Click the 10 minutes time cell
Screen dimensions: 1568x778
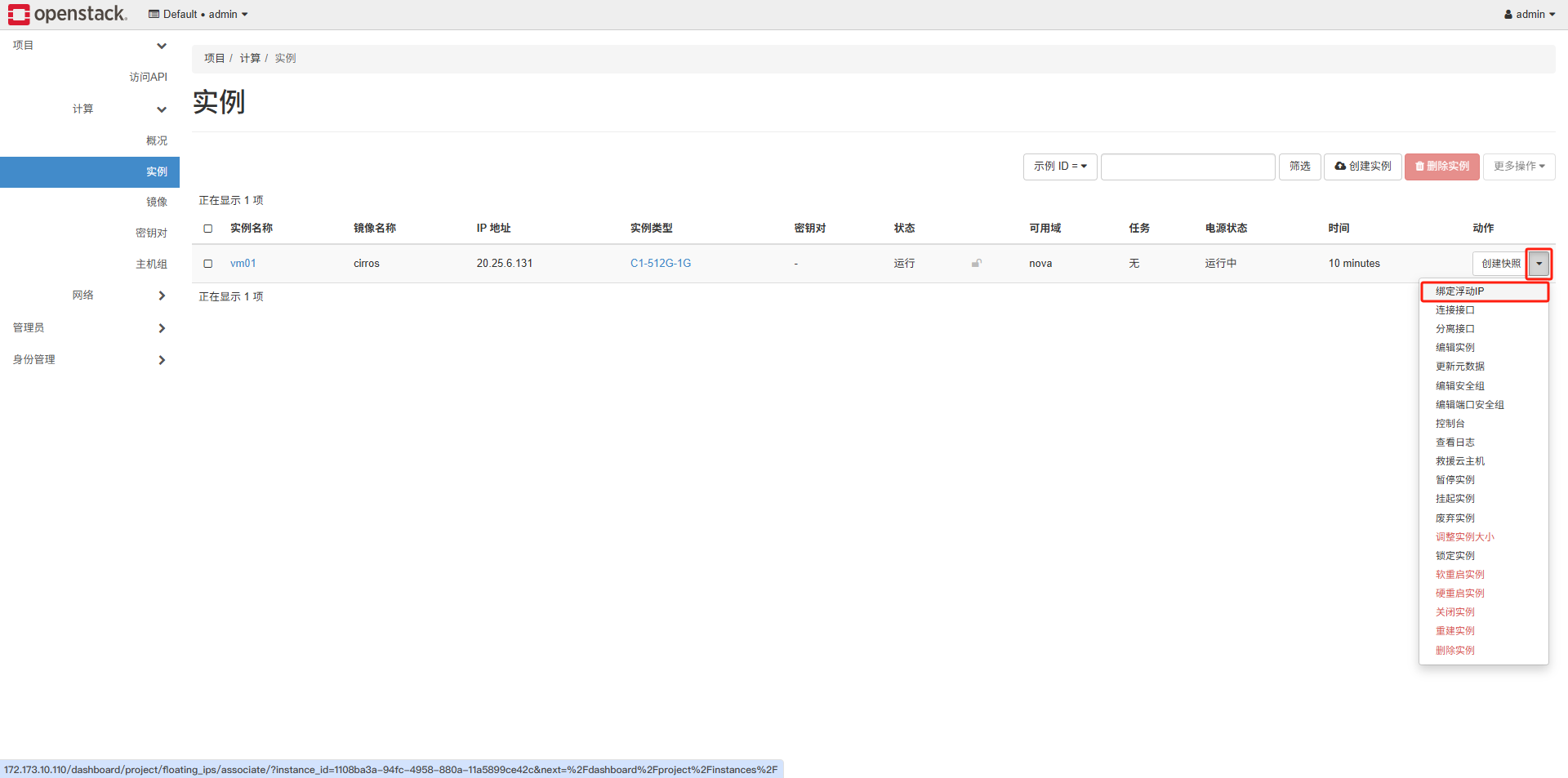point(1354,264)
